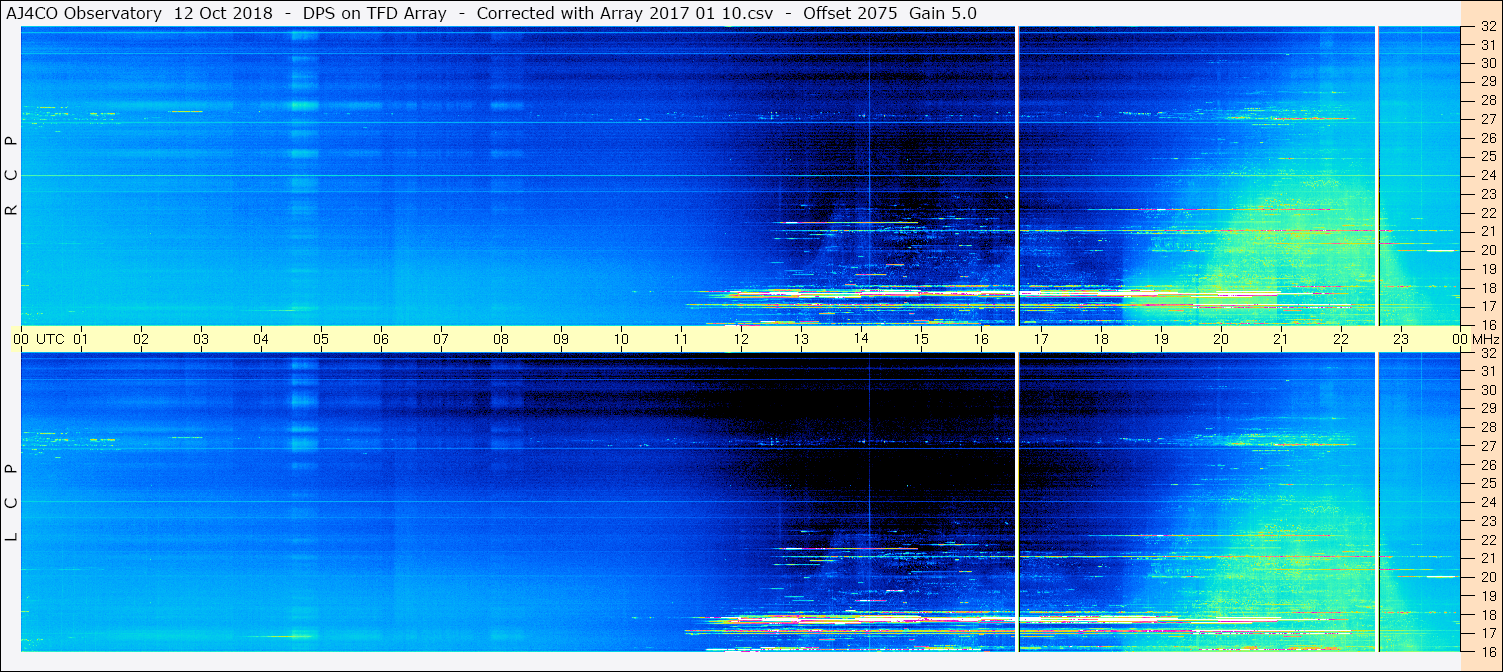The height and width of the screenshot is (672, 1503).
Task: Click '19' MHz tick in LCP panel
Action: tap(1488, 596)
